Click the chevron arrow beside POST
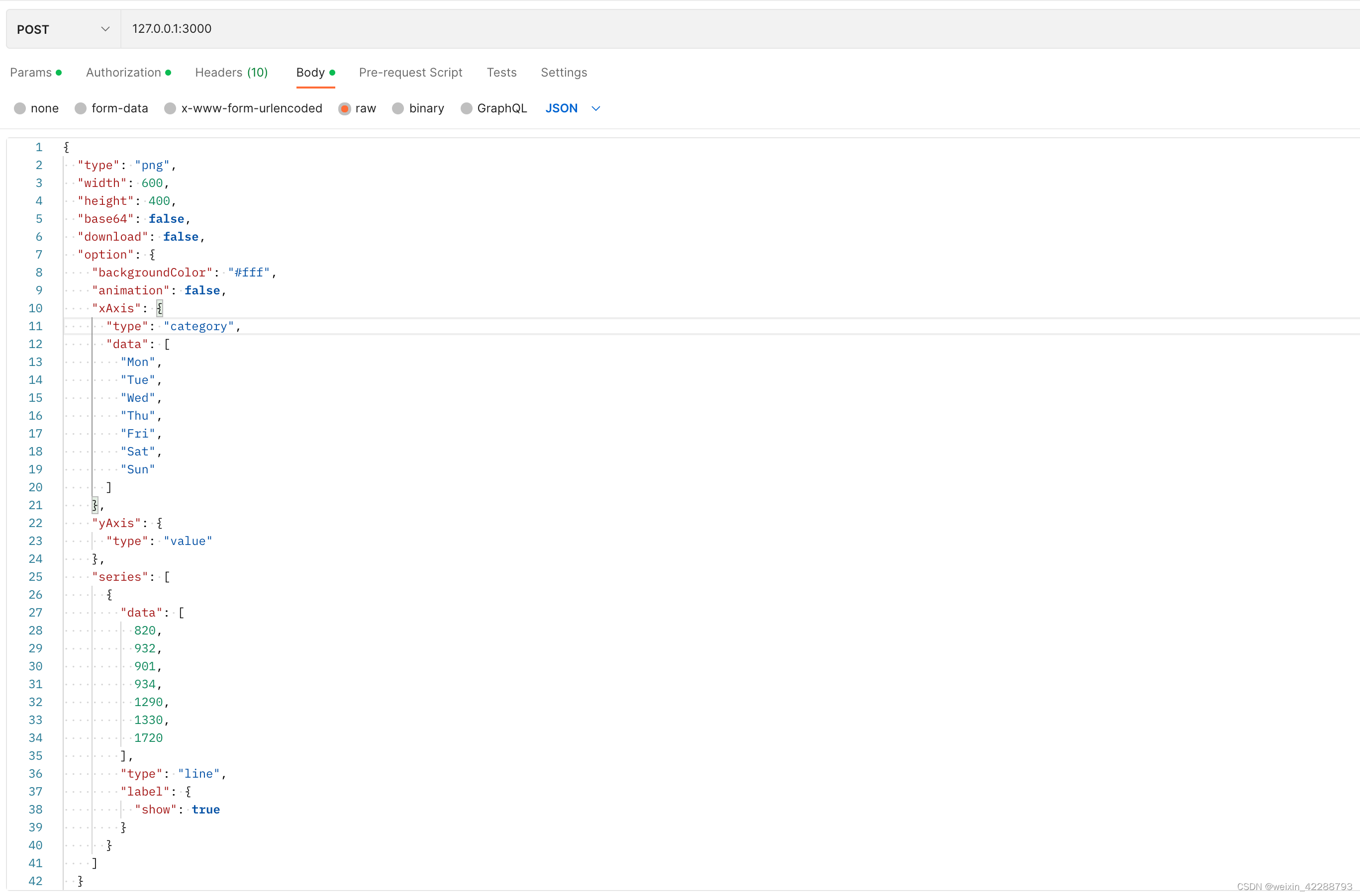The height and width of the screenshot is (896, 1360). (105, 29)
